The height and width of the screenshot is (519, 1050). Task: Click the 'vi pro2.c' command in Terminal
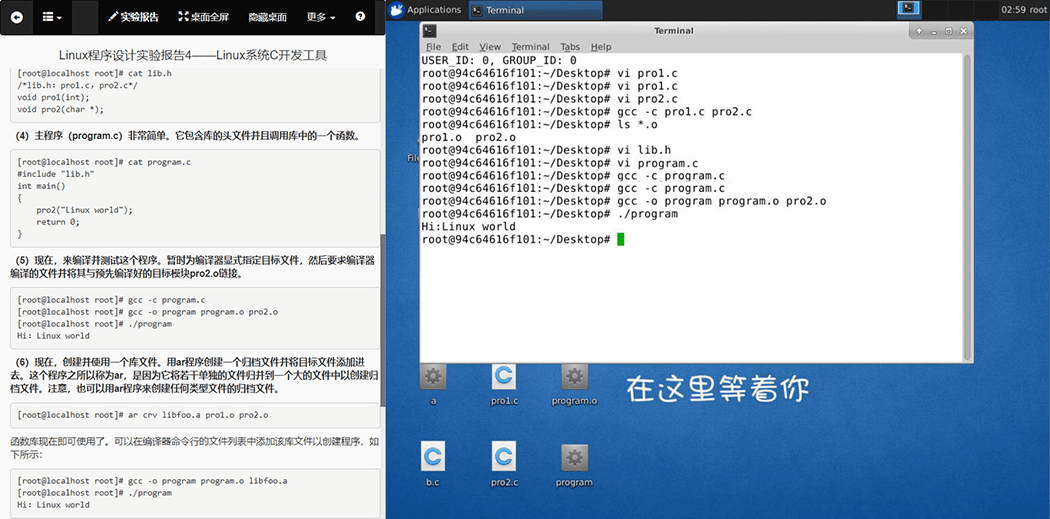click(647, 99)
